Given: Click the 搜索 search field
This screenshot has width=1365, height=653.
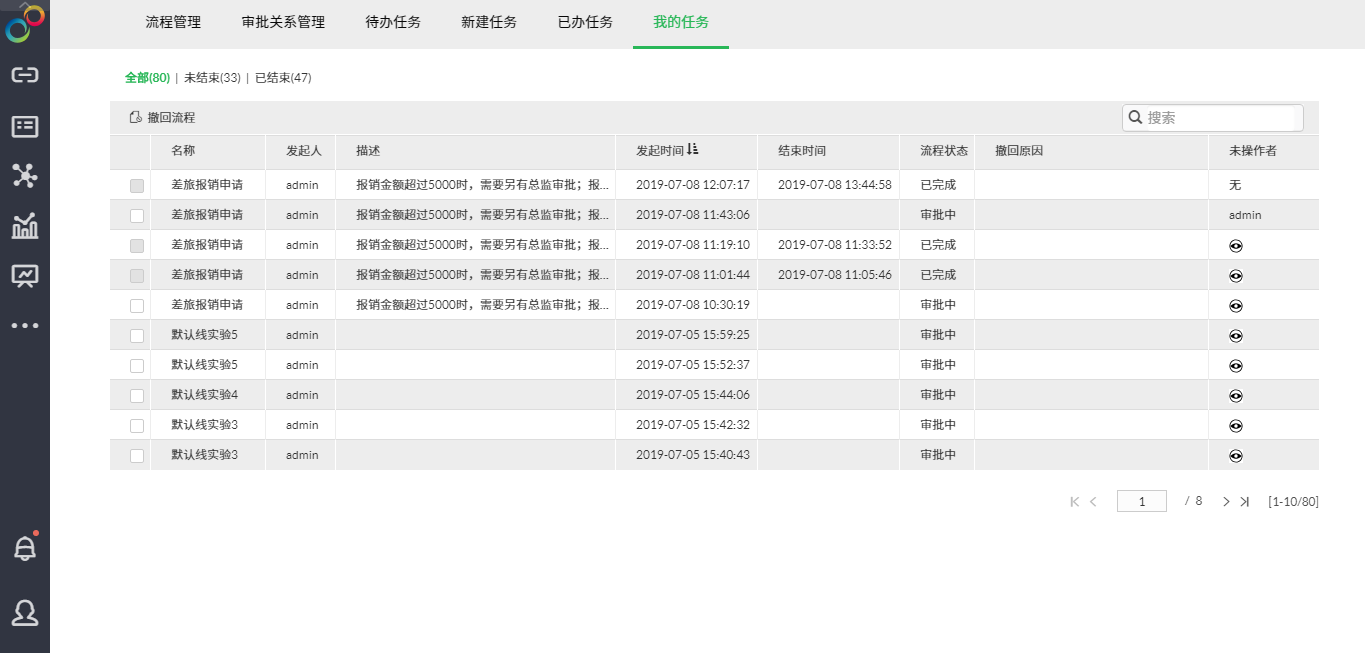Looking at the screenshot, I should [1218, 118].
